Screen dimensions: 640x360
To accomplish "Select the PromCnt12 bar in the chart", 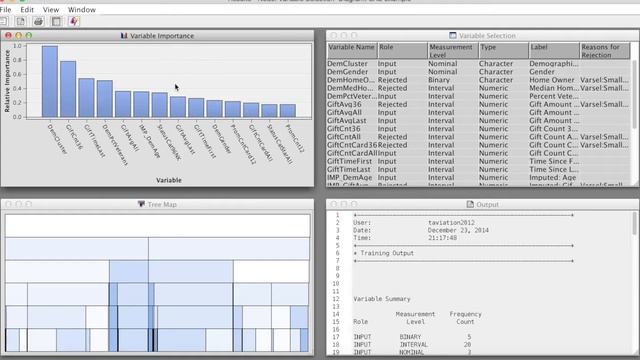I will coord(288,111).
